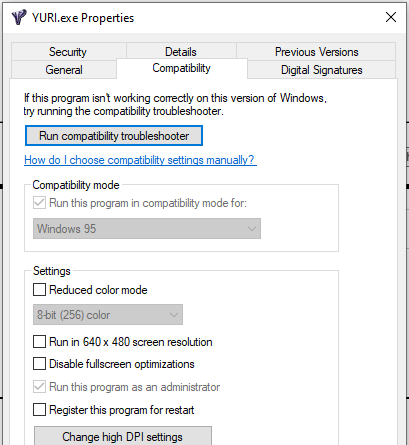The width and height of the screenshot is (409, 445).
Task: Close the YURI.exe Properties dialog
Action: tap(391, 17)
